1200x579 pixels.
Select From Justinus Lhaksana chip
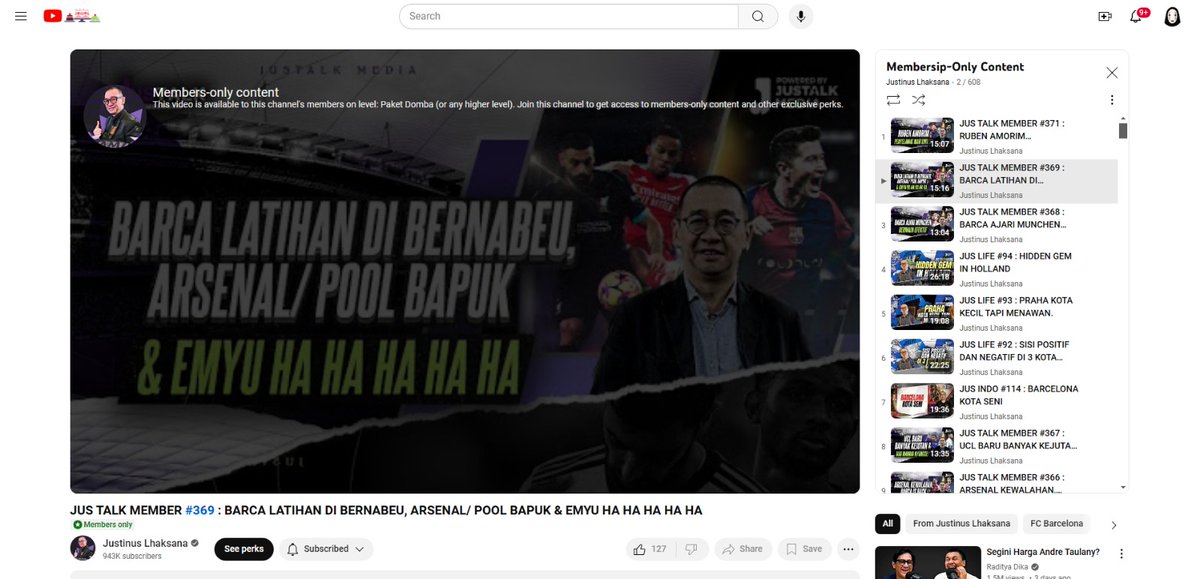click(x=961, y=523)
